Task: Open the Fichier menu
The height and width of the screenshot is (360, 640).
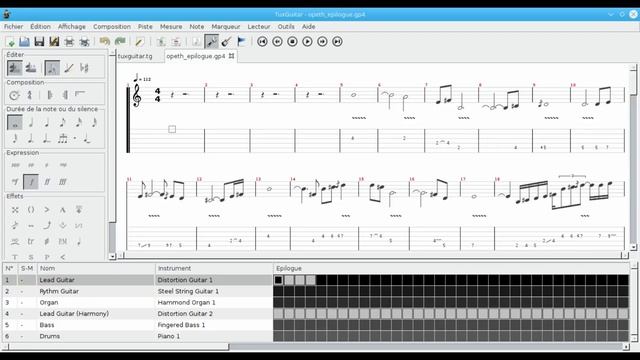Action: coord(13,27)
